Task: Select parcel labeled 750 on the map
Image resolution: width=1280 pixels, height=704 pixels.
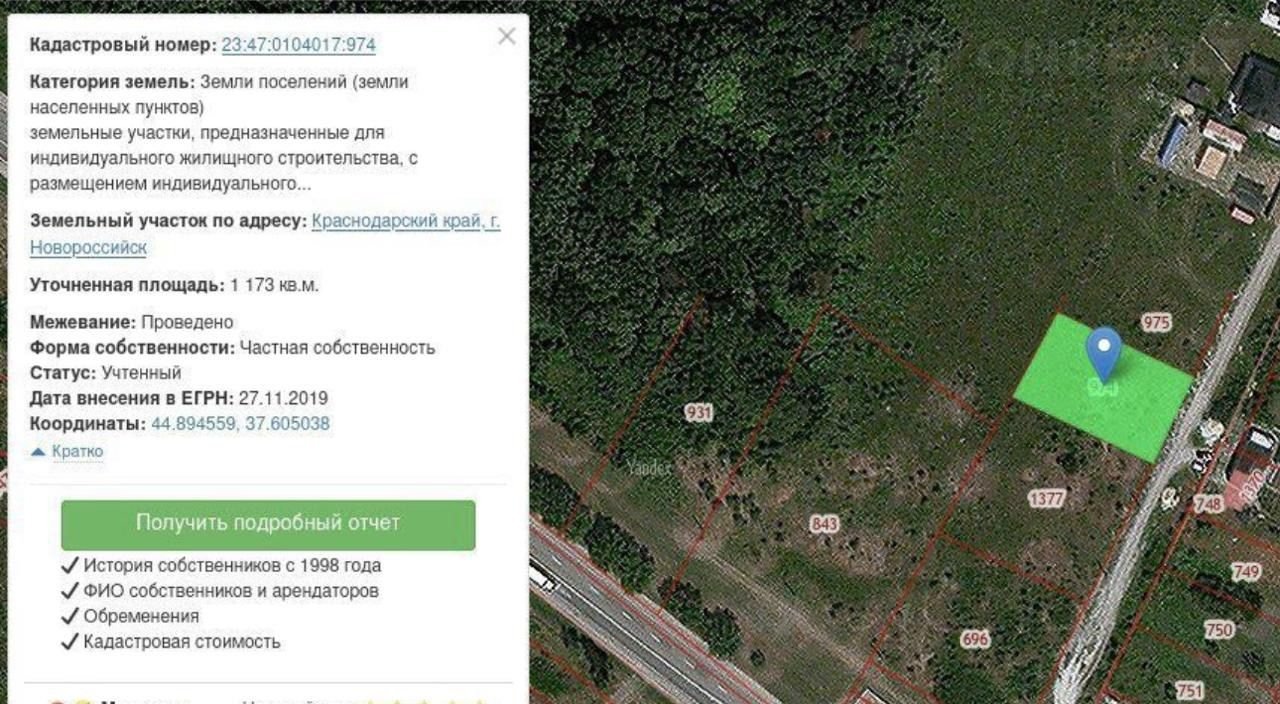Action: point(1219,629)
